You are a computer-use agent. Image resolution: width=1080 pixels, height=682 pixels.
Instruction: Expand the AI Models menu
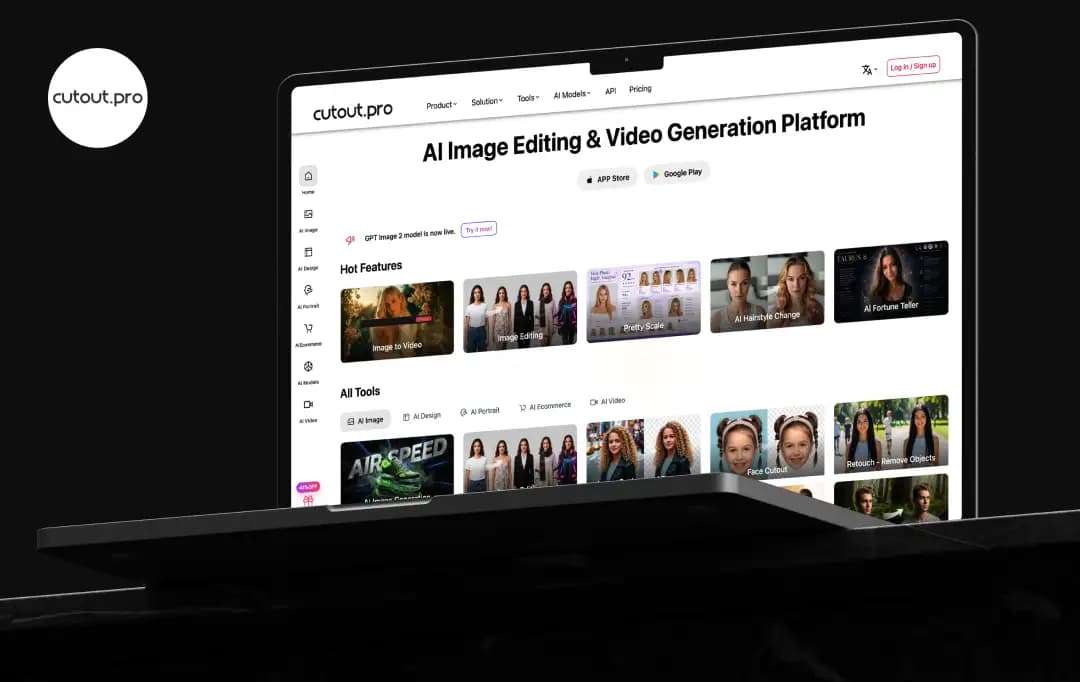coord(572,94)
